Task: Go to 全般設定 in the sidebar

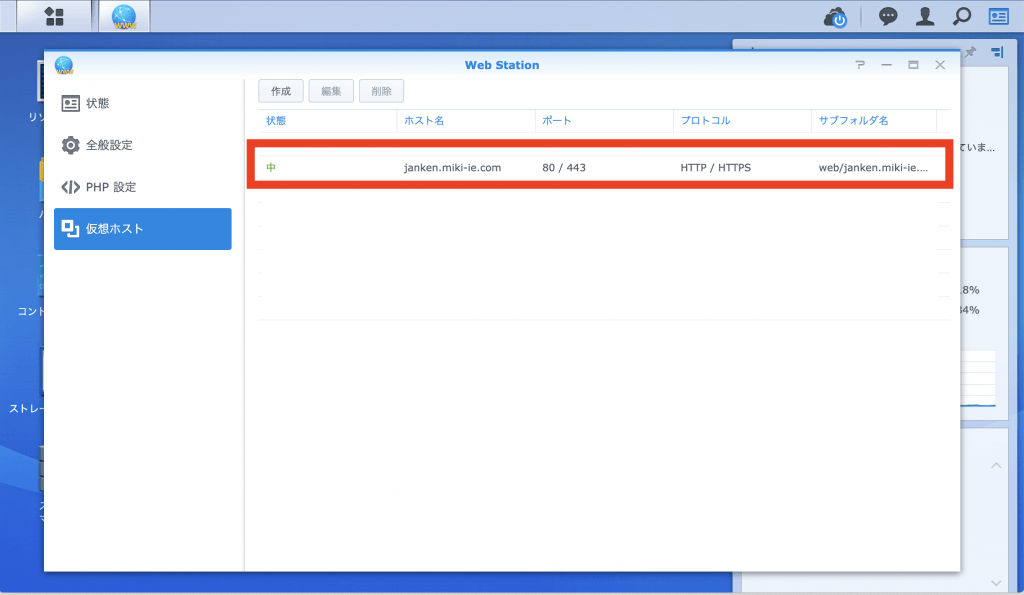Action: (x=142, y=145)
